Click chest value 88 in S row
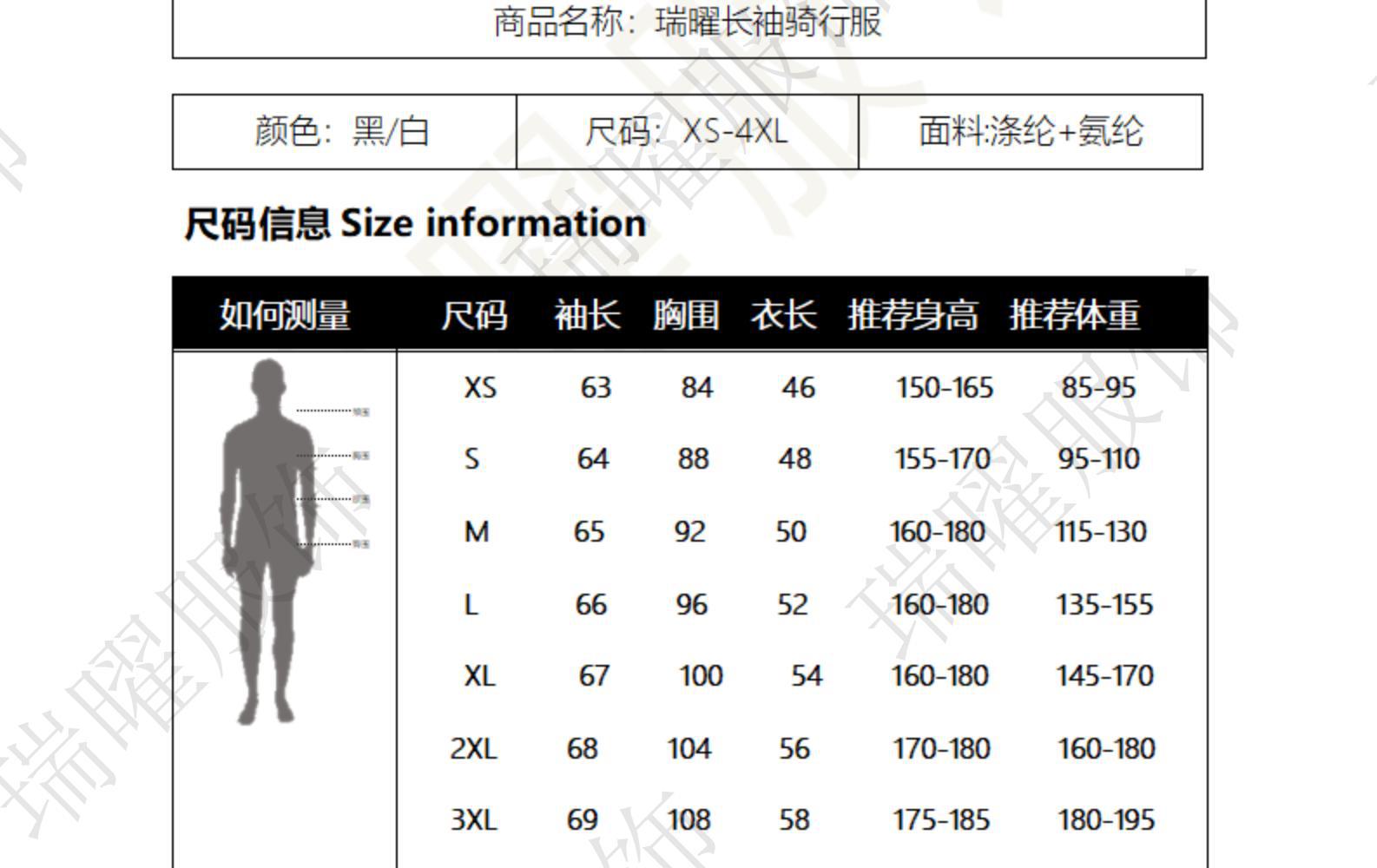The image size is (1377, 868). click(693, 458)
